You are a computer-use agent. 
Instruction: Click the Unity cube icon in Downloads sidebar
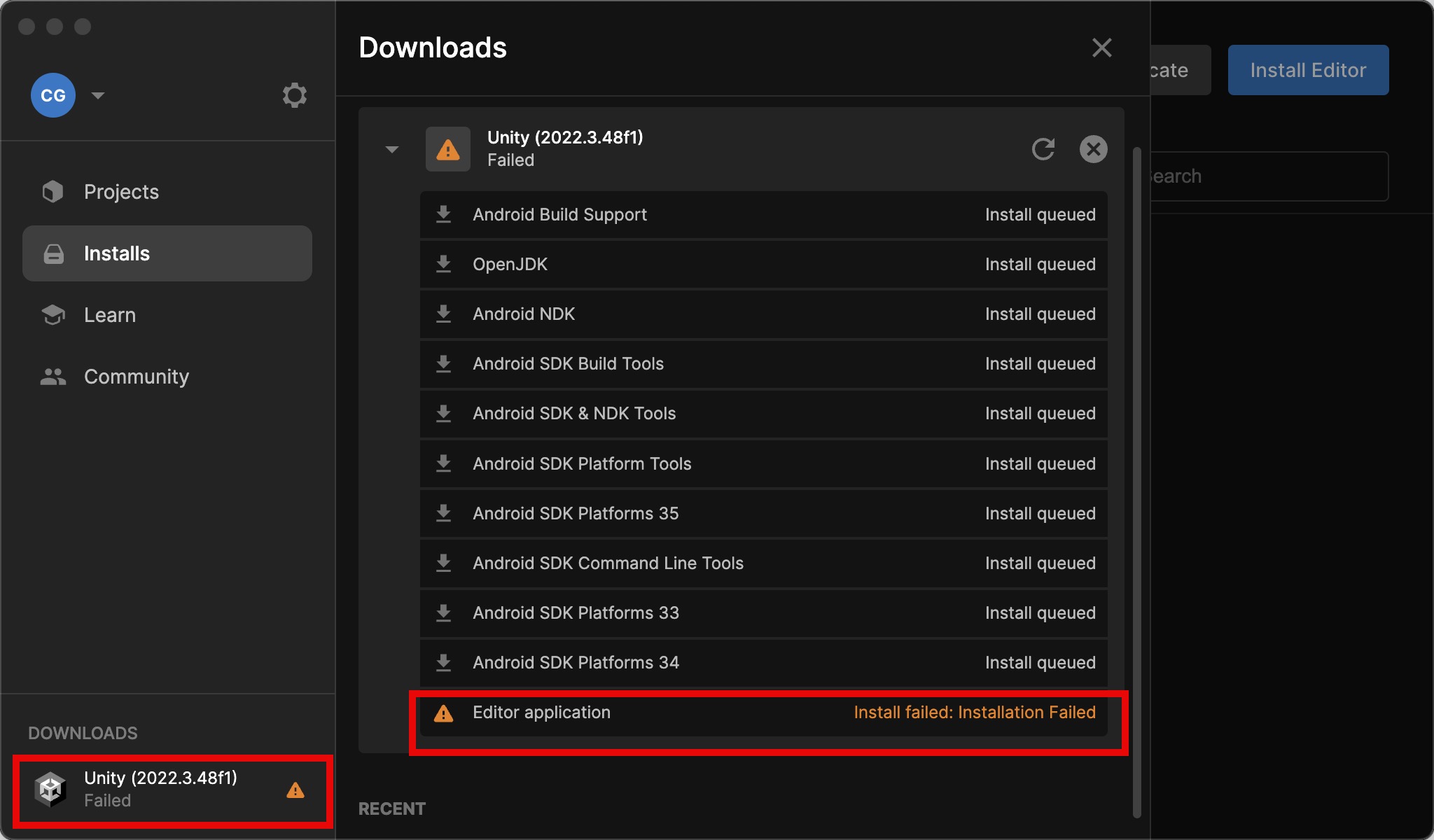click(50, 790)
